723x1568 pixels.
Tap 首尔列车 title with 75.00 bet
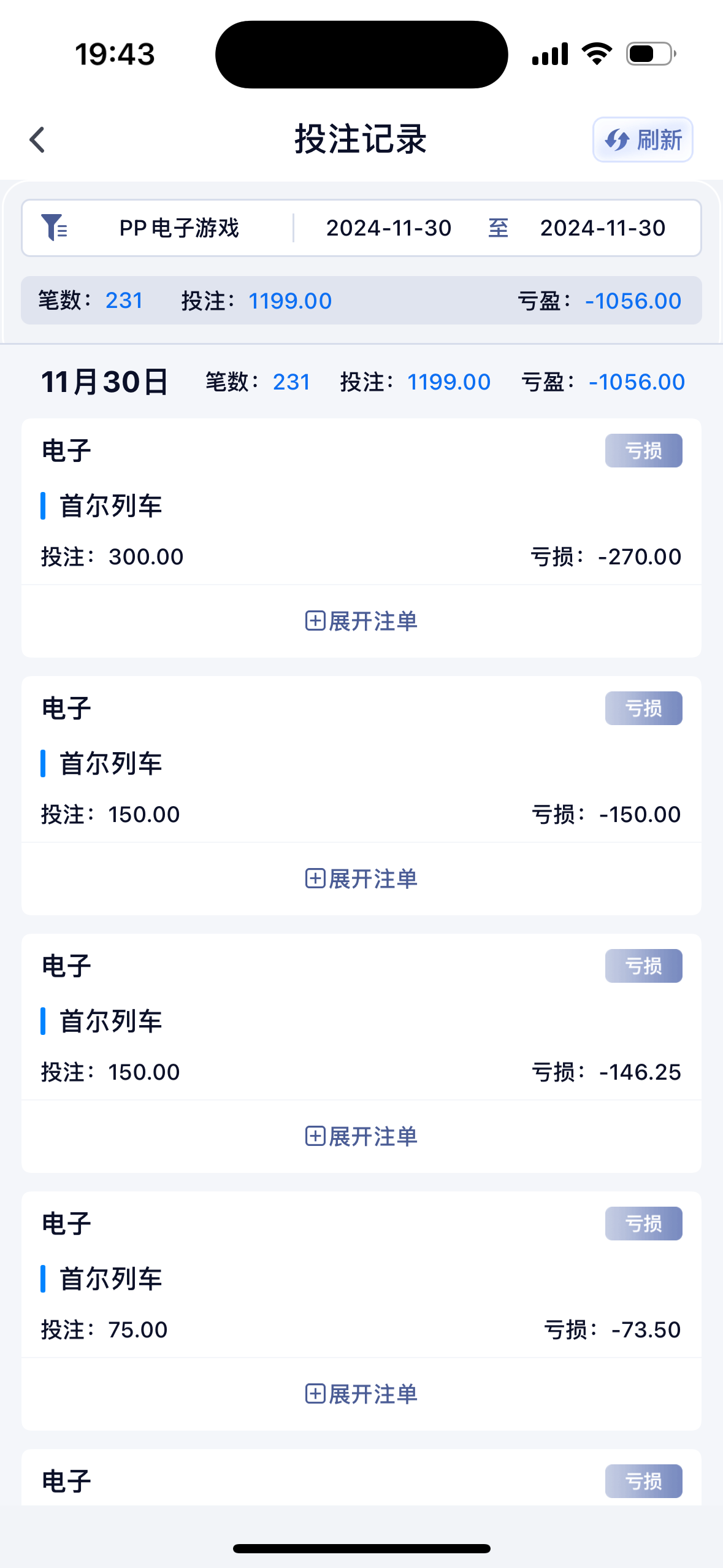tap(110, 1279)
